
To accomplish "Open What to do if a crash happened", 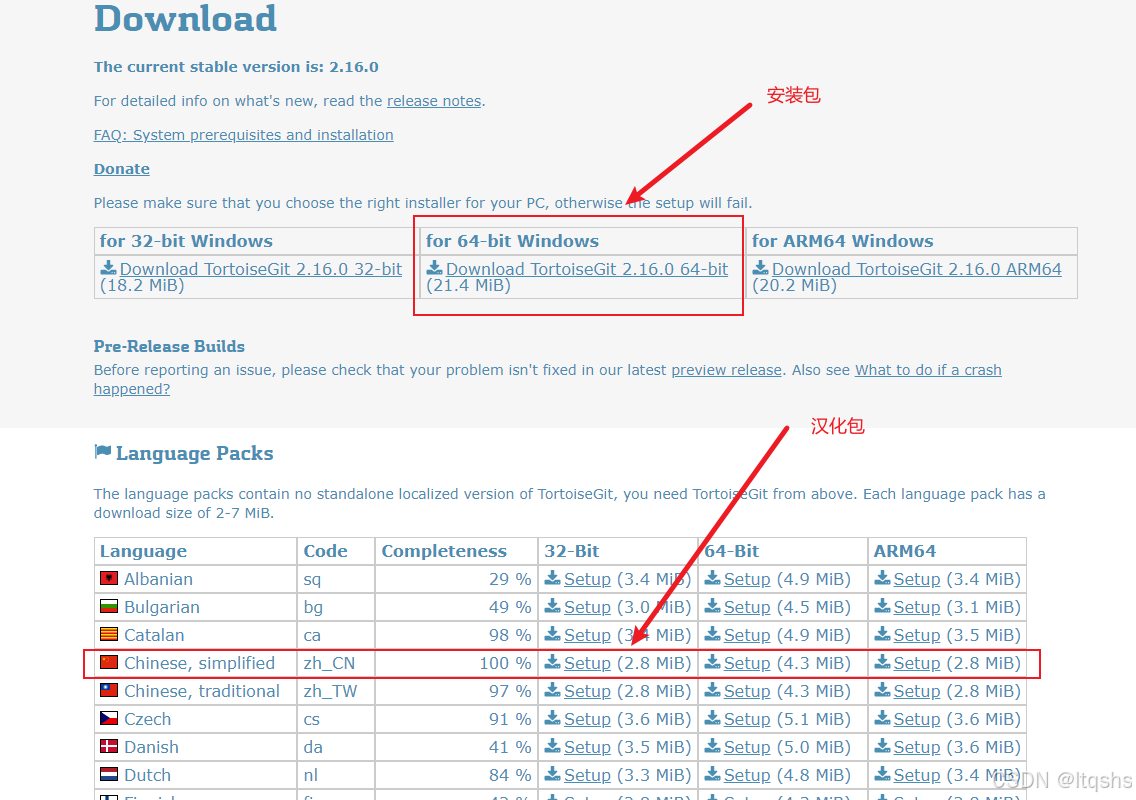I will click(928, 370).
